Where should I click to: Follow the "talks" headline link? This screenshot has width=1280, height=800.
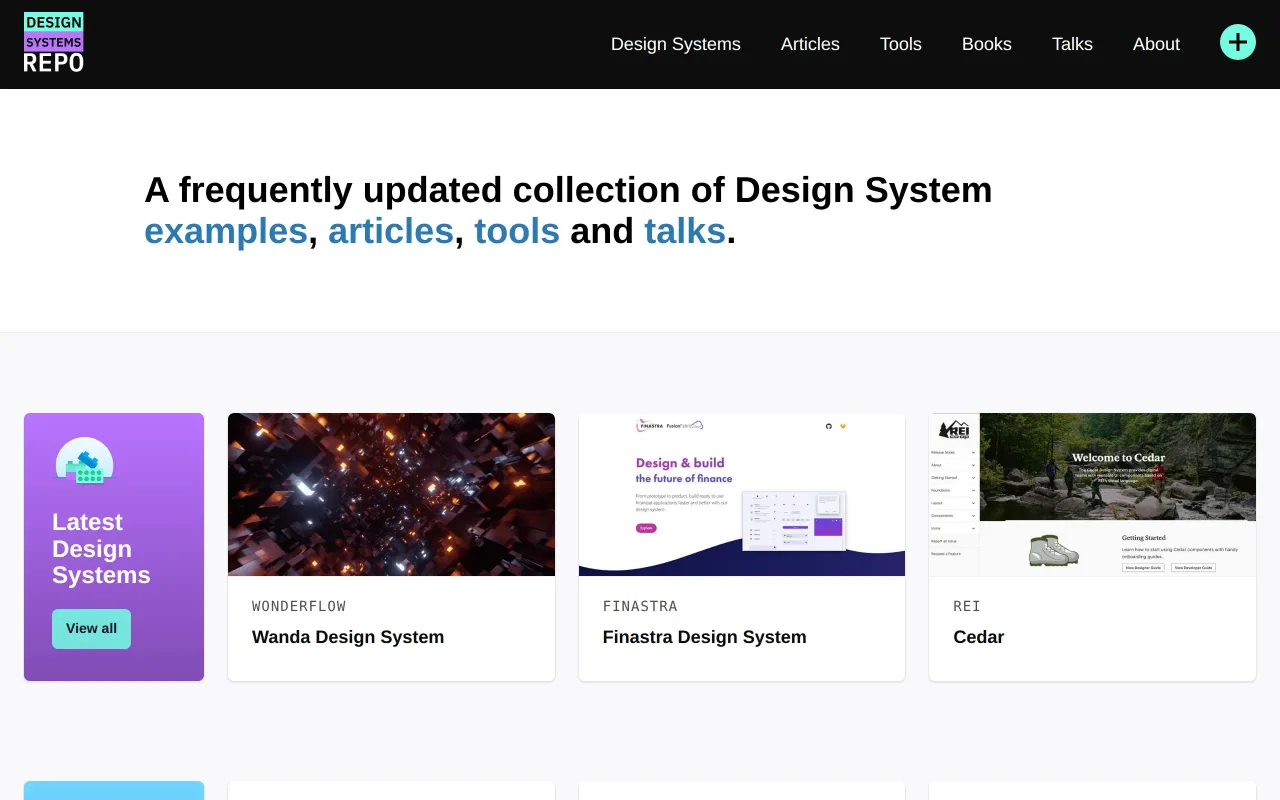(685, 231)
